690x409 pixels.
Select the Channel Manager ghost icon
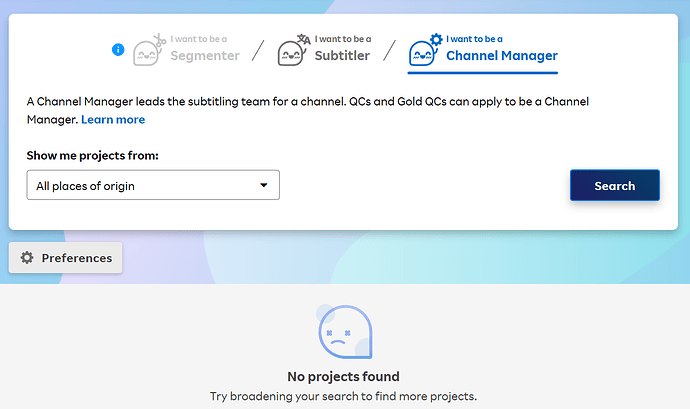[426, 50]
